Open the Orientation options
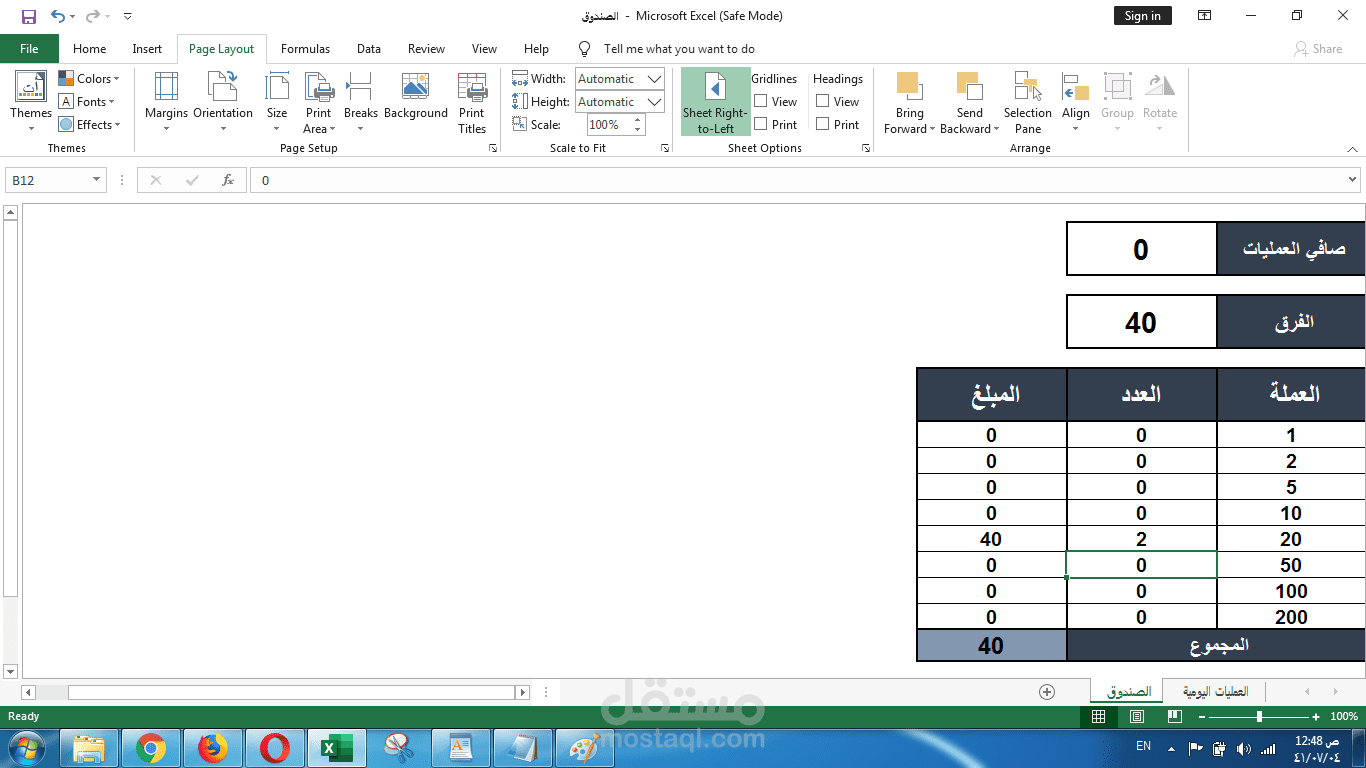This screenshot has height=768, width=1366. (x=223, y=103)
